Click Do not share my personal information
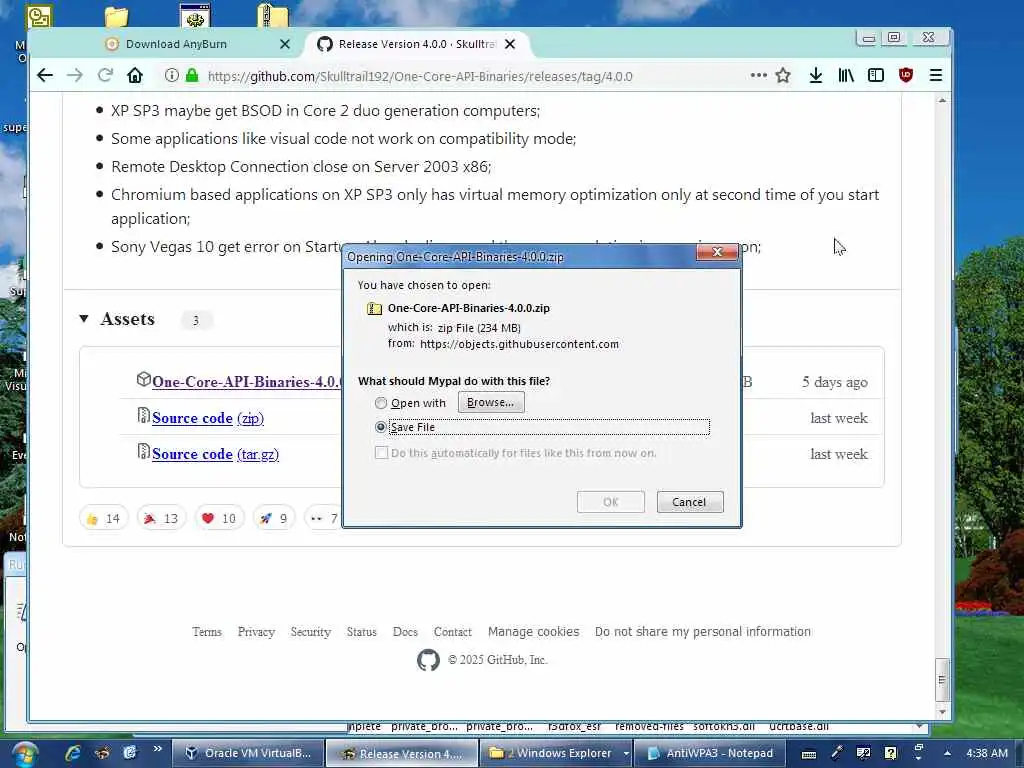Screen dimensions: 1024x768 (703, 632)
